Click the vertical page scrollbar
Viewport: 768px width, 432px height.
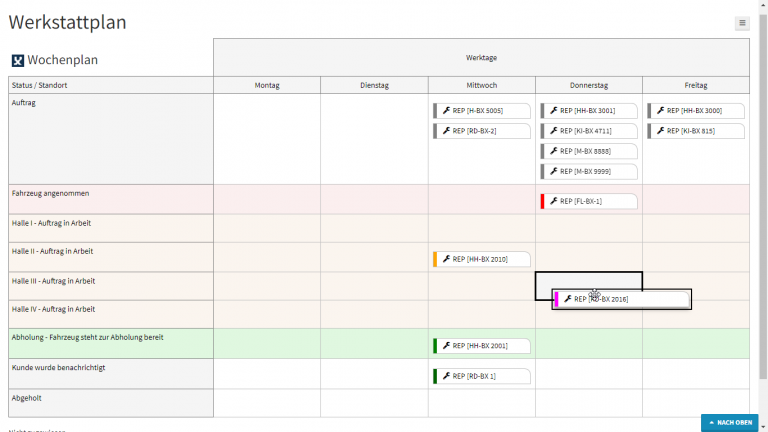tap(763, 196)
